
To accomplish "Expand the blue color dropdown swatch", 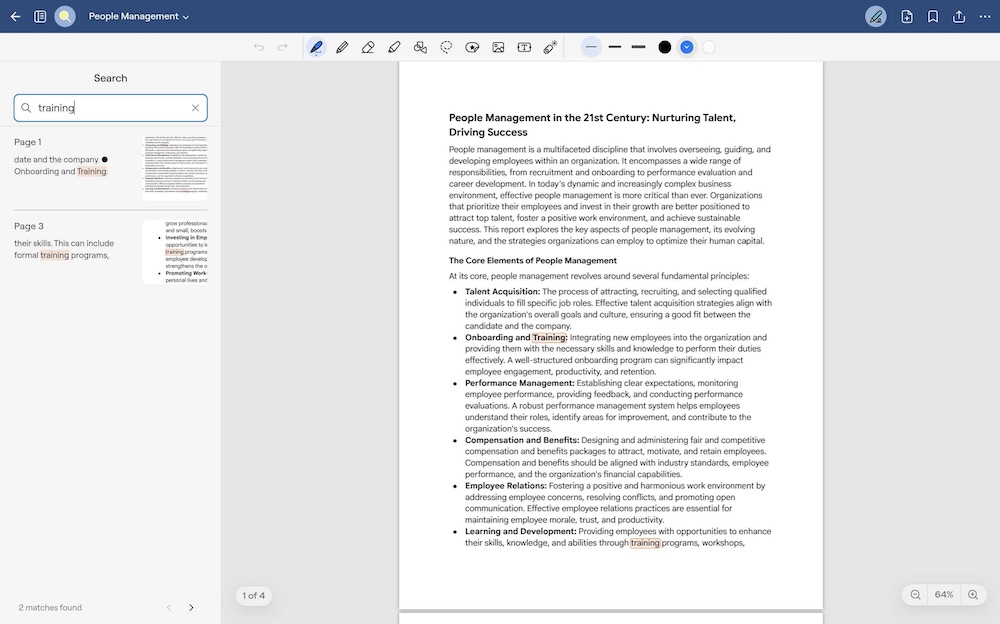I will click(686, 47).
